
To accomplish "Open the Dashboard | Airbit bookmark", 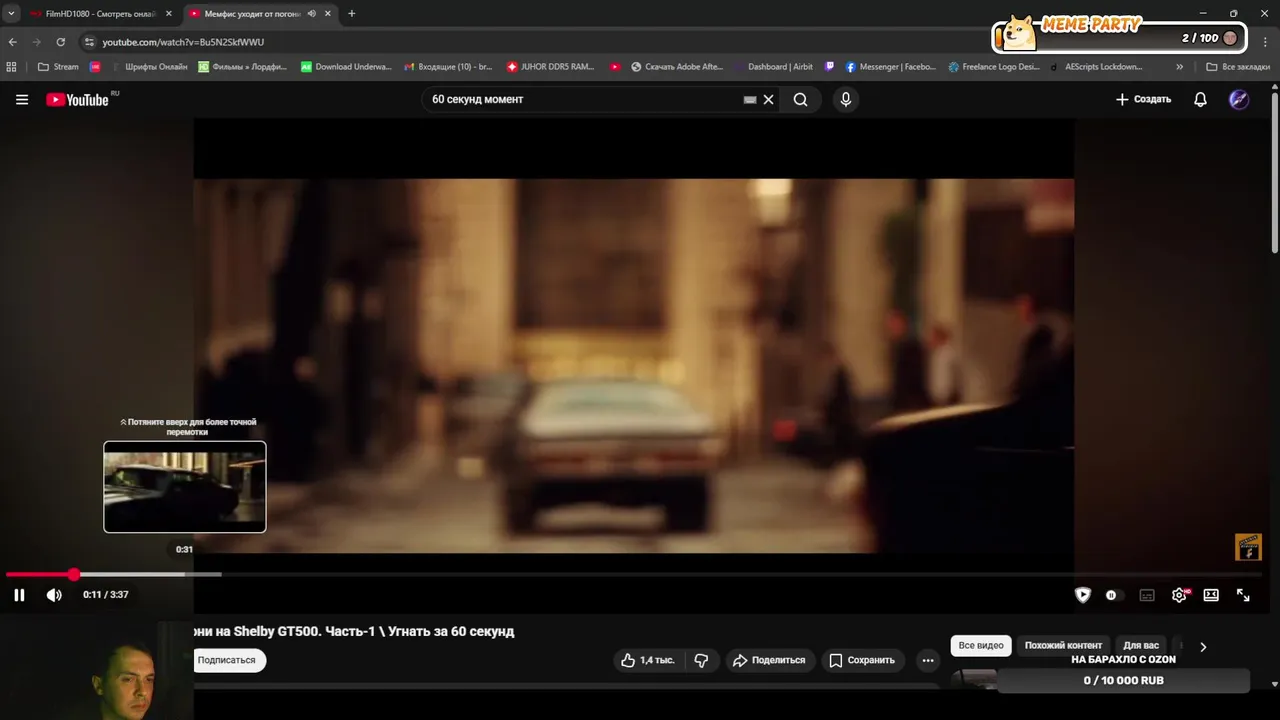I will coord(774,67).
